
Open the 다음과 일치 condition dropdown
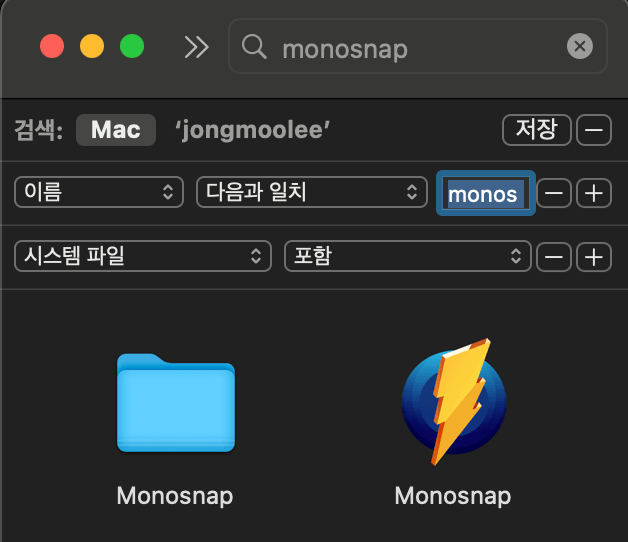pyautogui.click(x=312, y=192)
